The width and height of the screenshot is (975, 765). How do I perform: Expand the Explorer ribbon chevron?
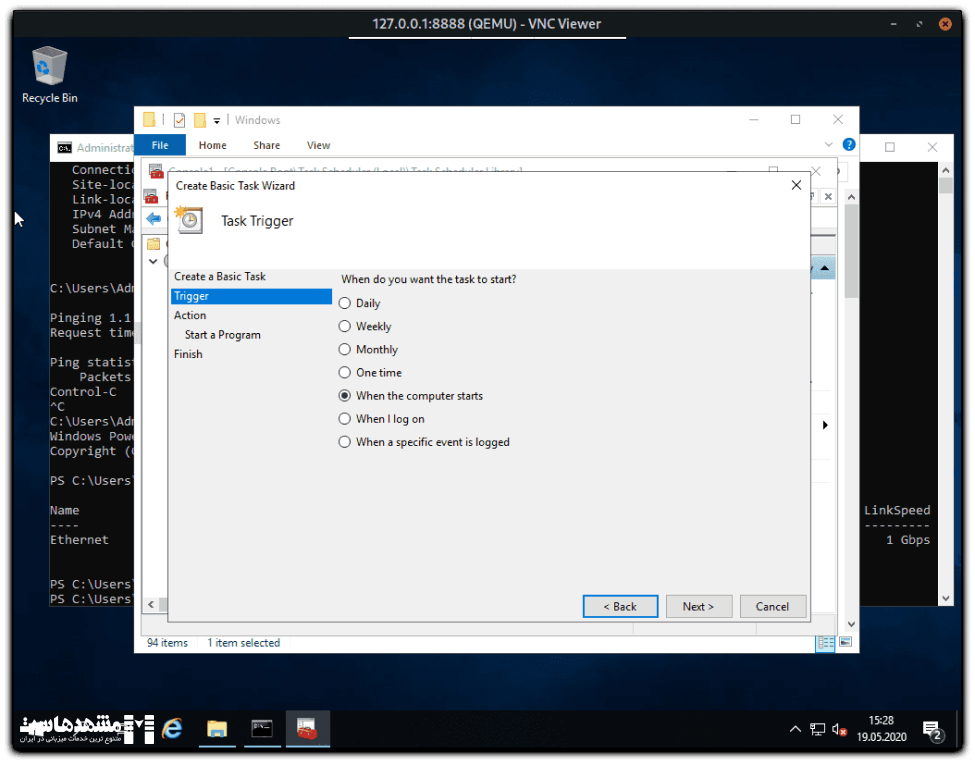pos(828,145)
